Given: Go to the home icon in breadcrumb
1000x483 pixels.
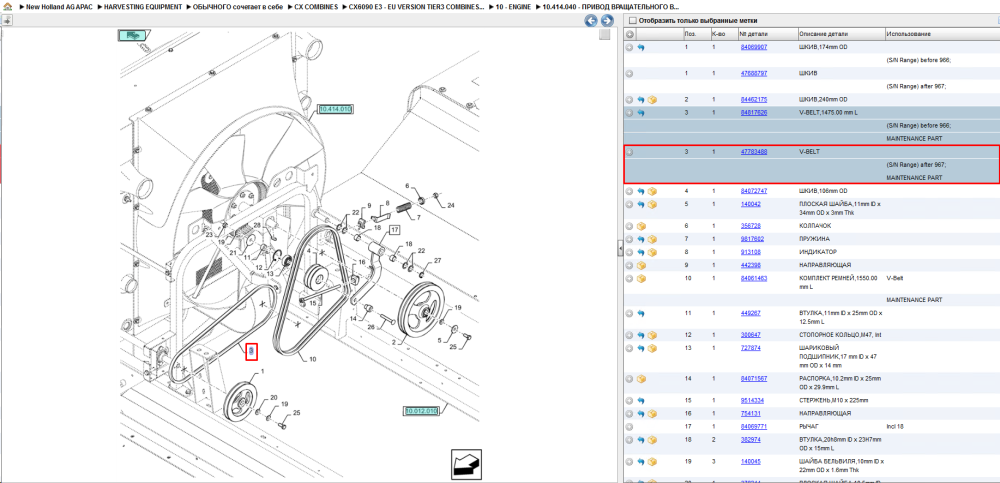Looking at the screenshot, I should (x=8, y=6).
